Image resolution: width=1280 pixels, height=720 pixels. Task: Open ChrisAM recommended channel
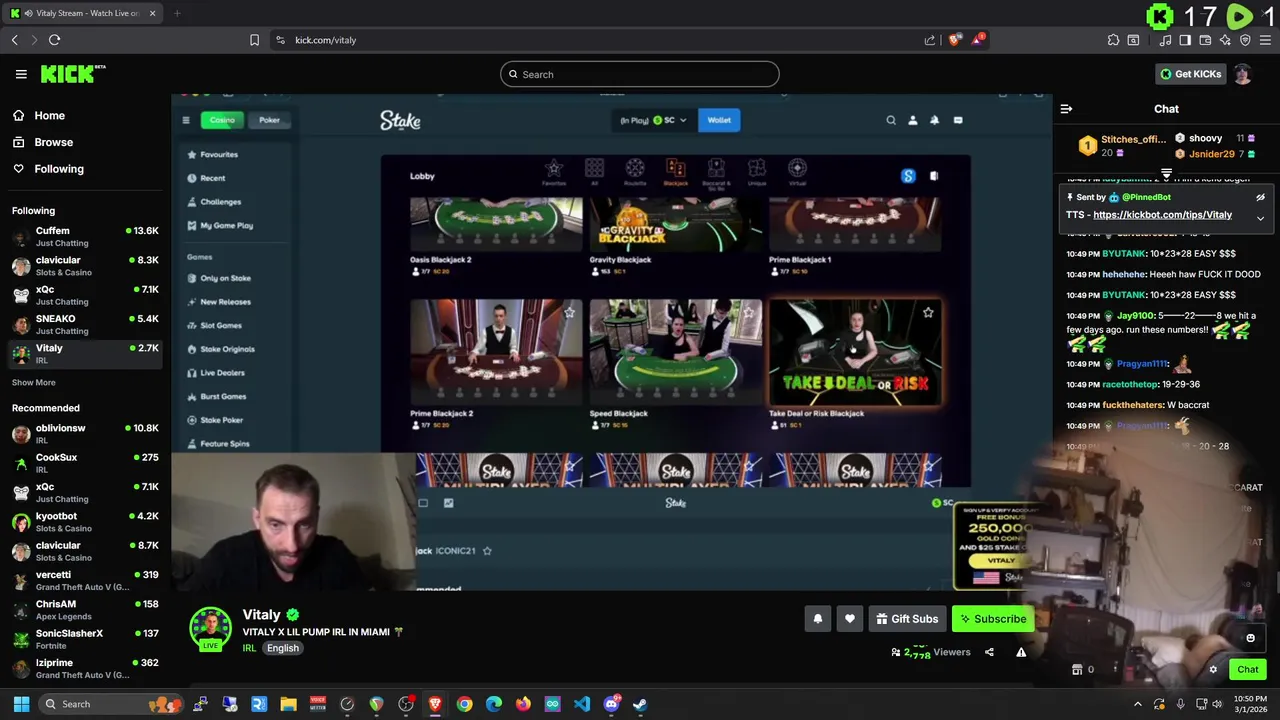point(85,609)
